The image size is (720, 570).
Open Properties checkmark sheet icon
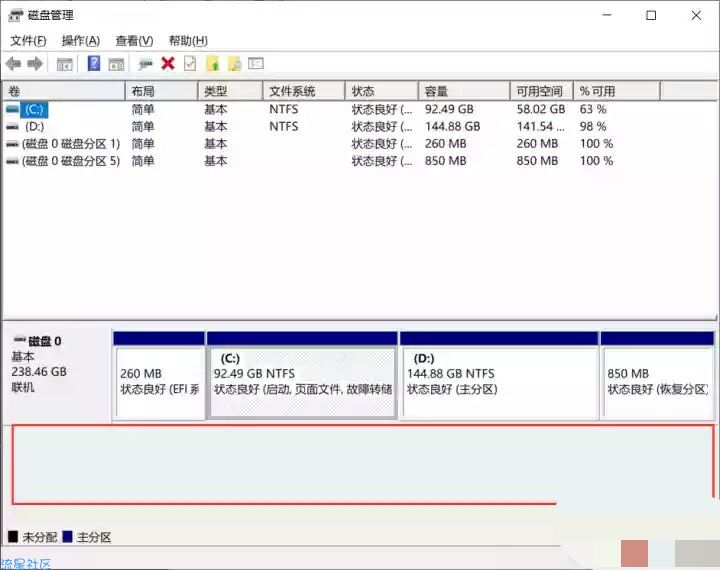190,63
